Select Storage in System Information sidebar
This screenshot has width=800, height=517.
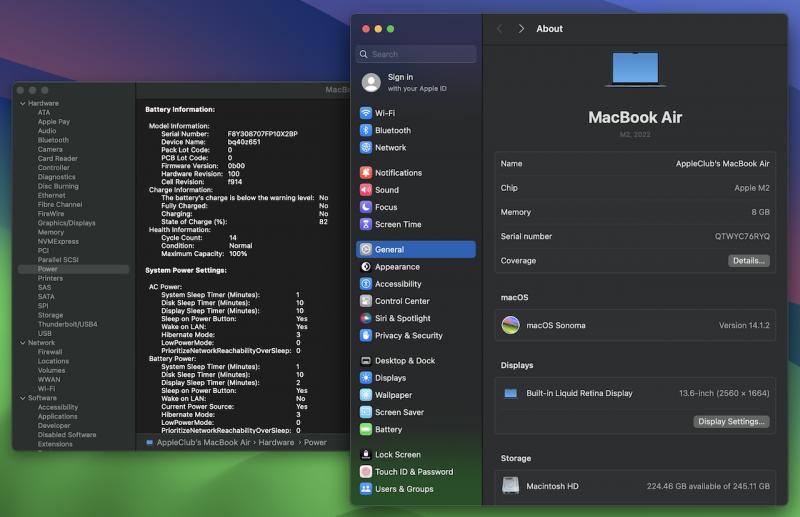click(50, 315)
